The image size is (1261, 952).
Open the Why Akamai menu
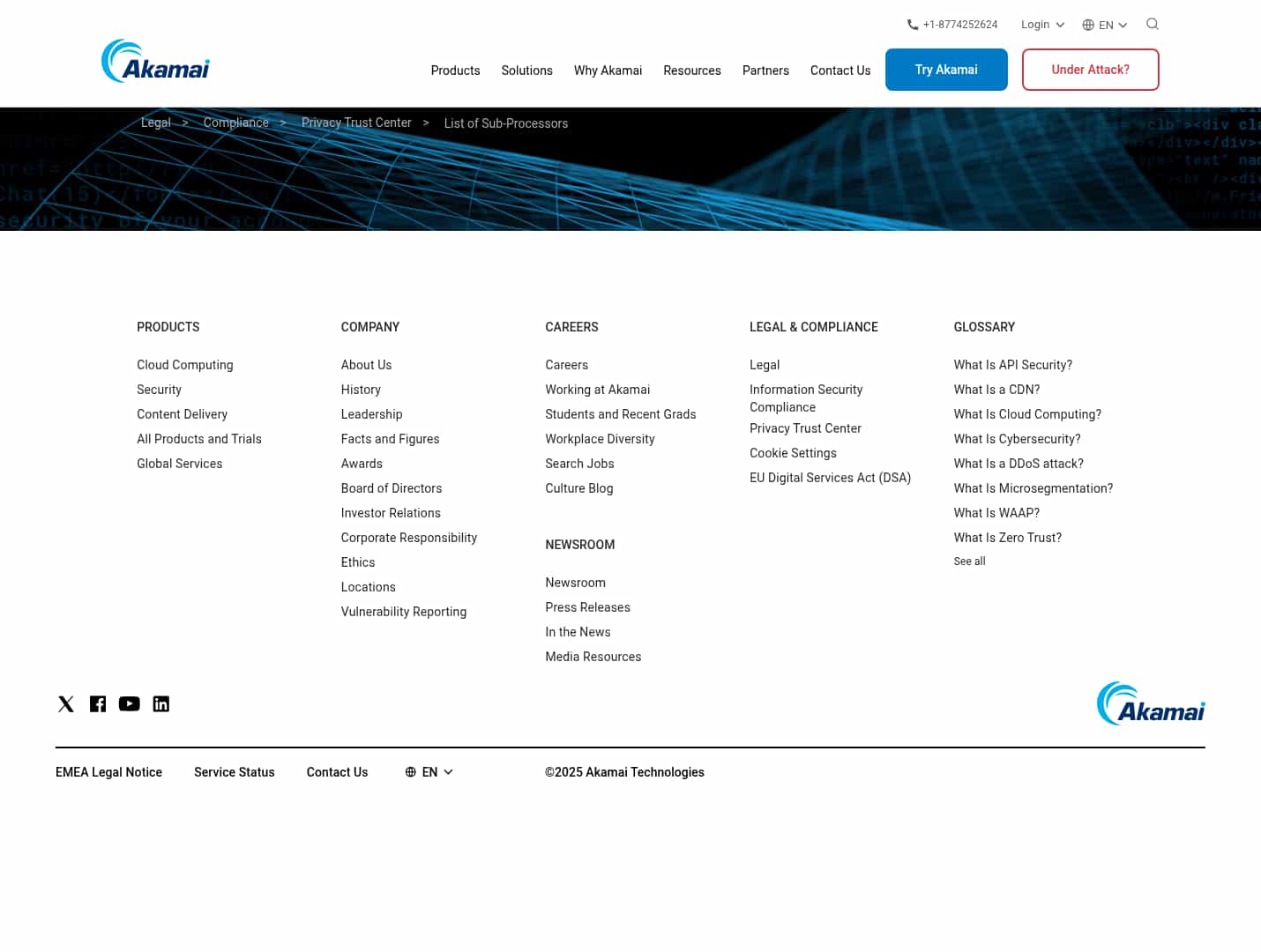[608, 71]
